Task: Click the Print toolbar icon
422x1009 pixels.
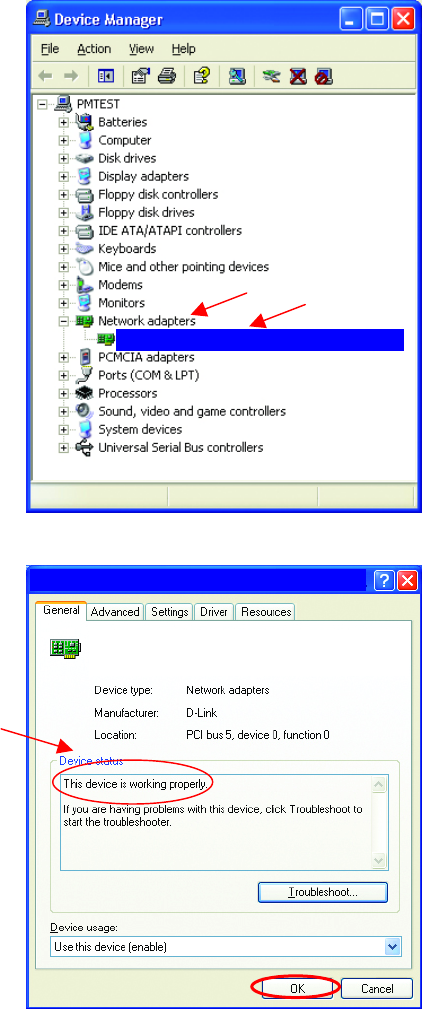Action: coord(167,77)
